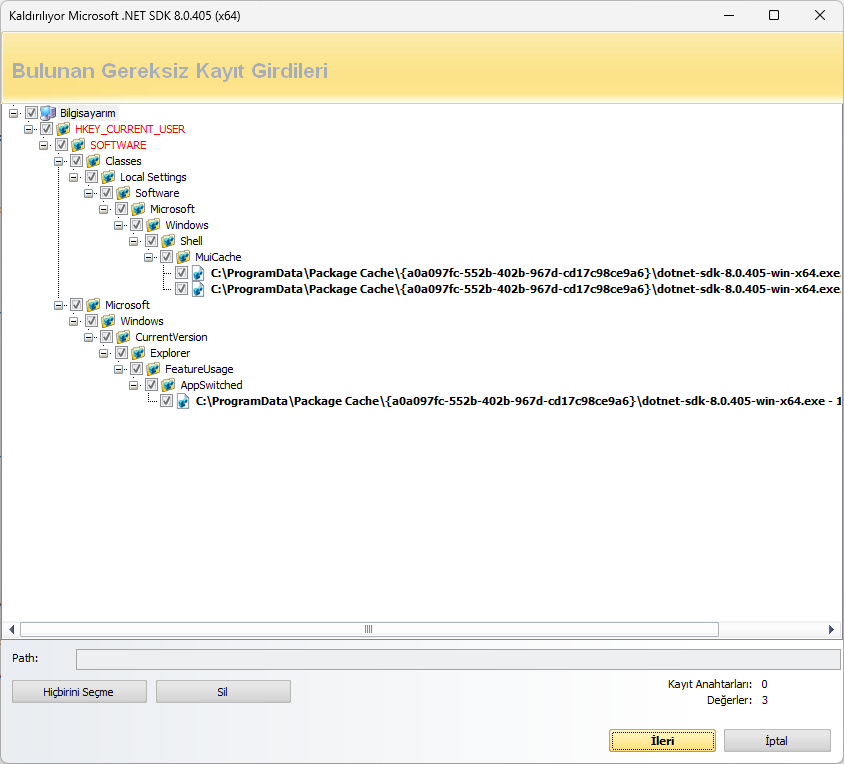This screenshot has width=844, height=764.
Task: Collapse the FeatureUsage node
Action: tap(119, 369)
